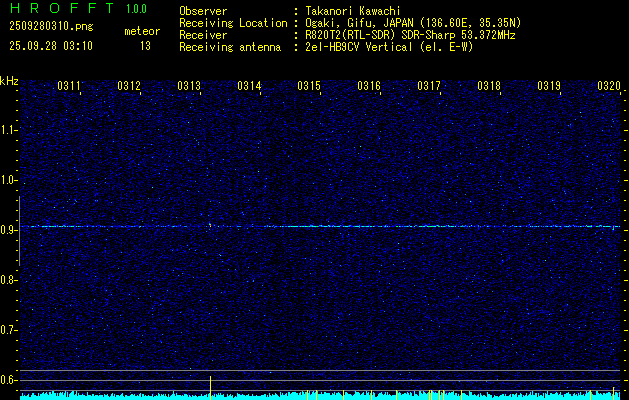Click the 1.1 kHz frequency label
629x400 pixels.
8,130
